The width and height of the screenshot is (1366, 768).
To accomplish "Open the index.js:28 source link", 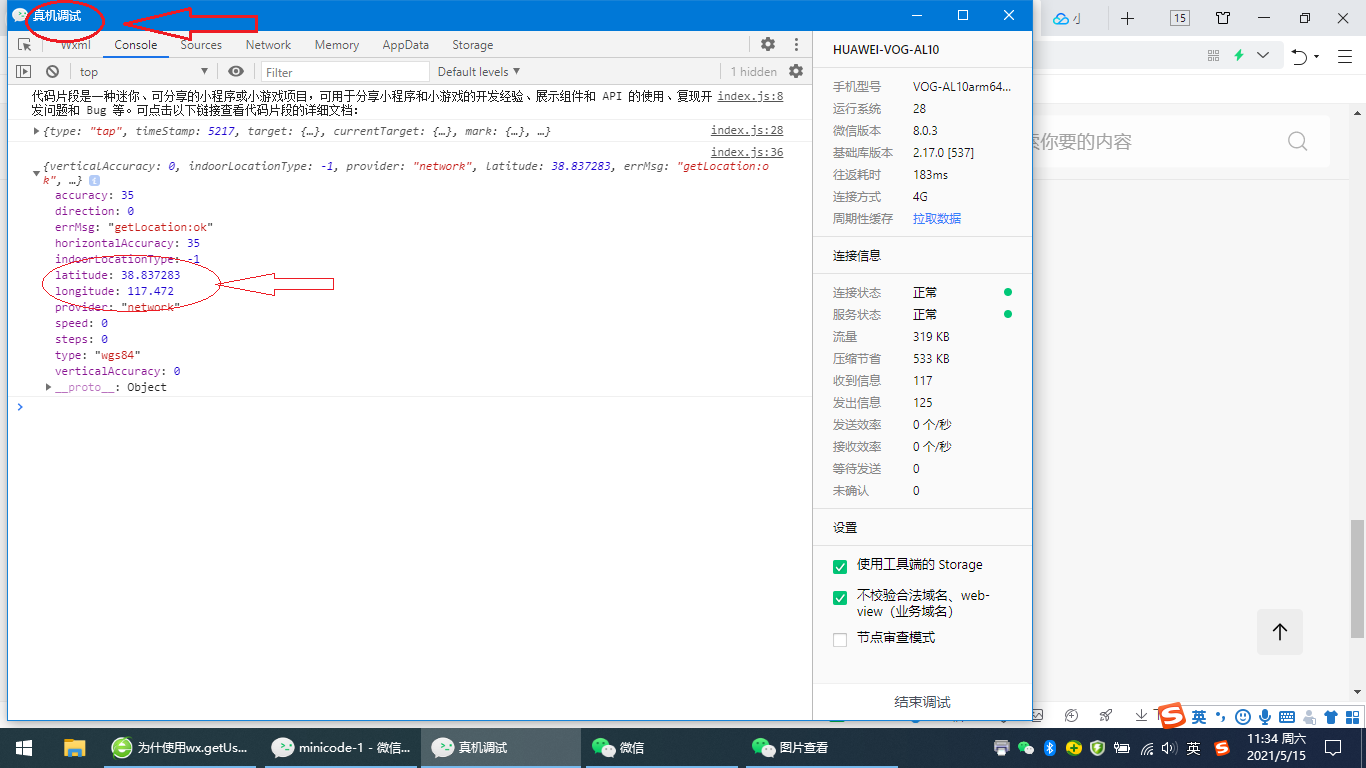I will (747, 130).
